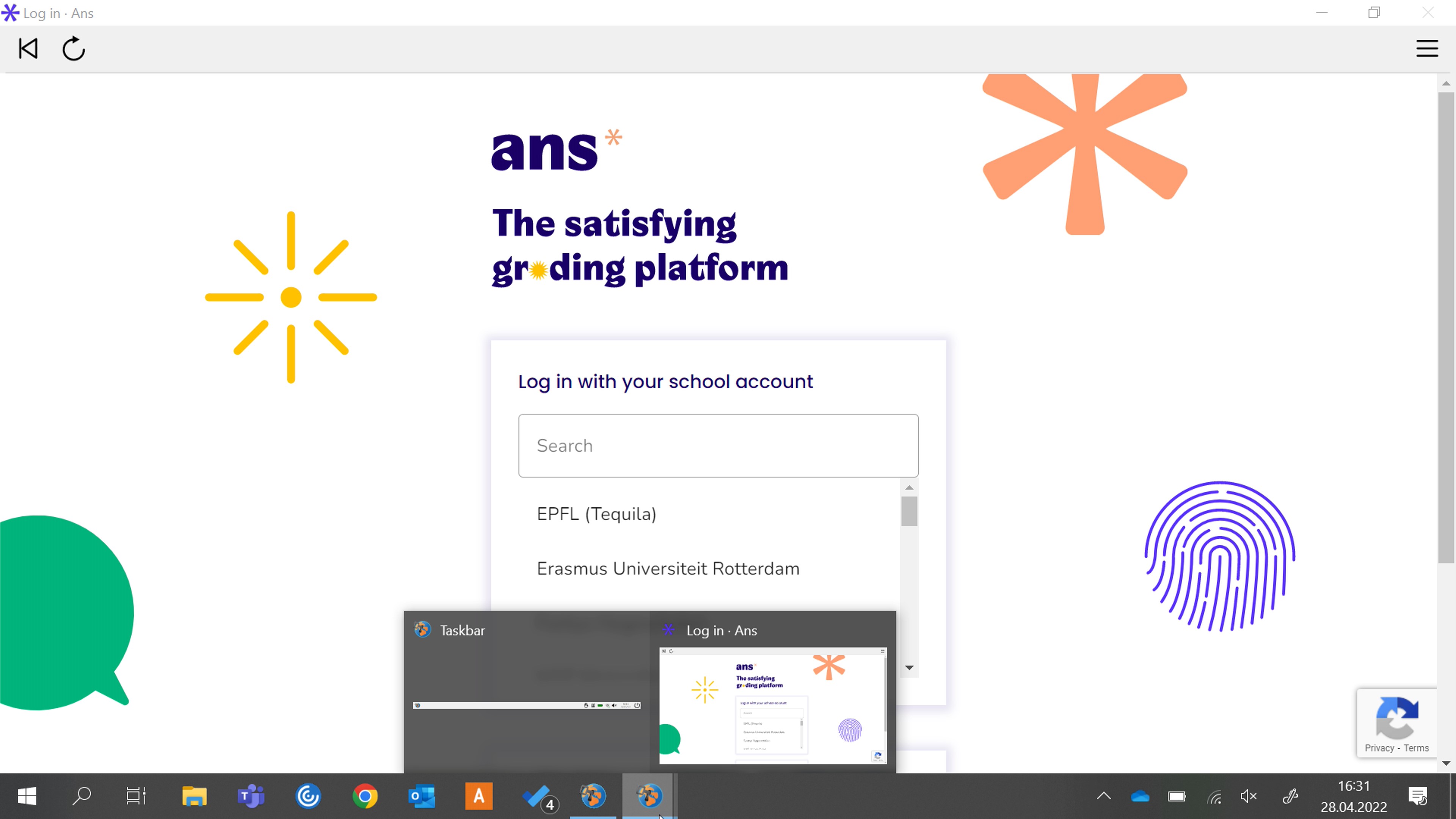Select EPFL (Tequila) from the list
1456x819 pixels.
tap(596, 514)
